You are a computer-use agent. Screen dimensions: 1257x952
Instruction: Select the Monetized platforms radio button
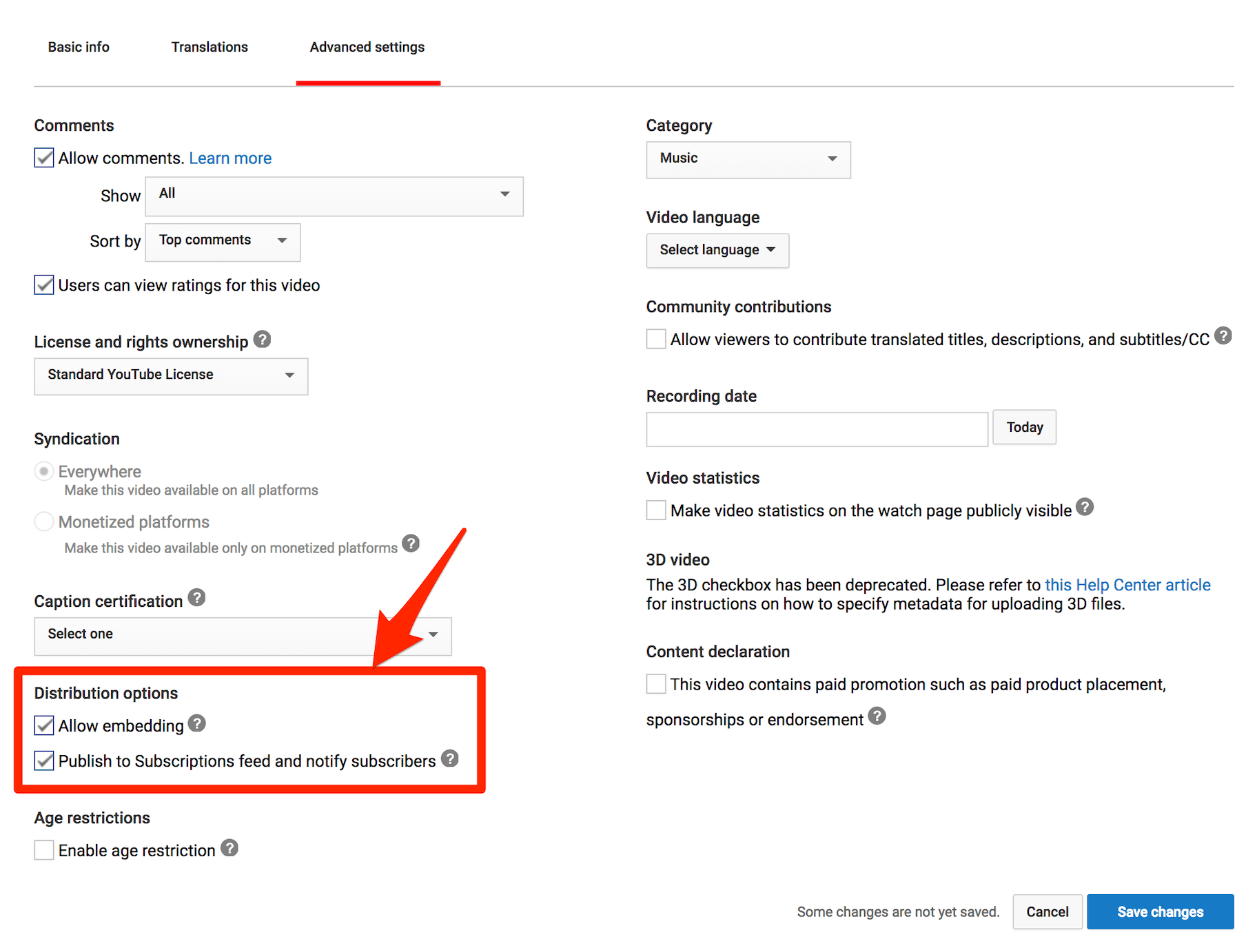[43, 521]
